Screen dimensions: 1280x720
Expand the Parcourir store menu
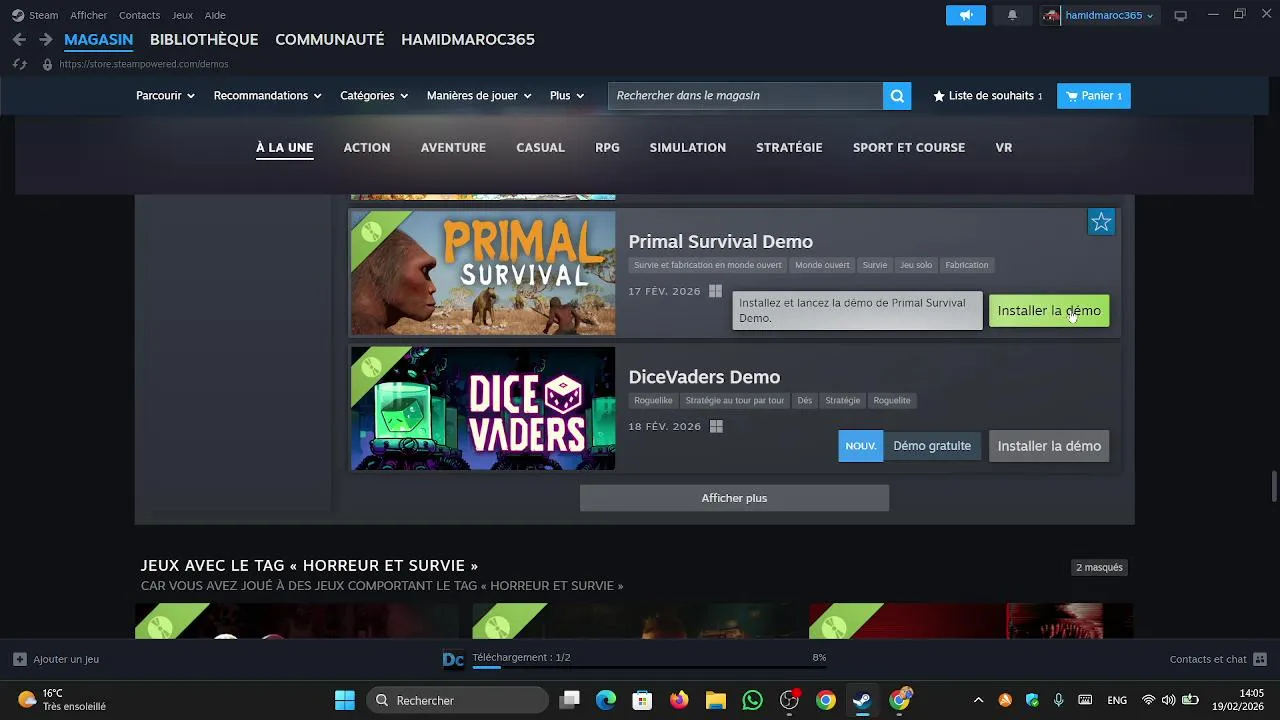(x=165, y=96)
